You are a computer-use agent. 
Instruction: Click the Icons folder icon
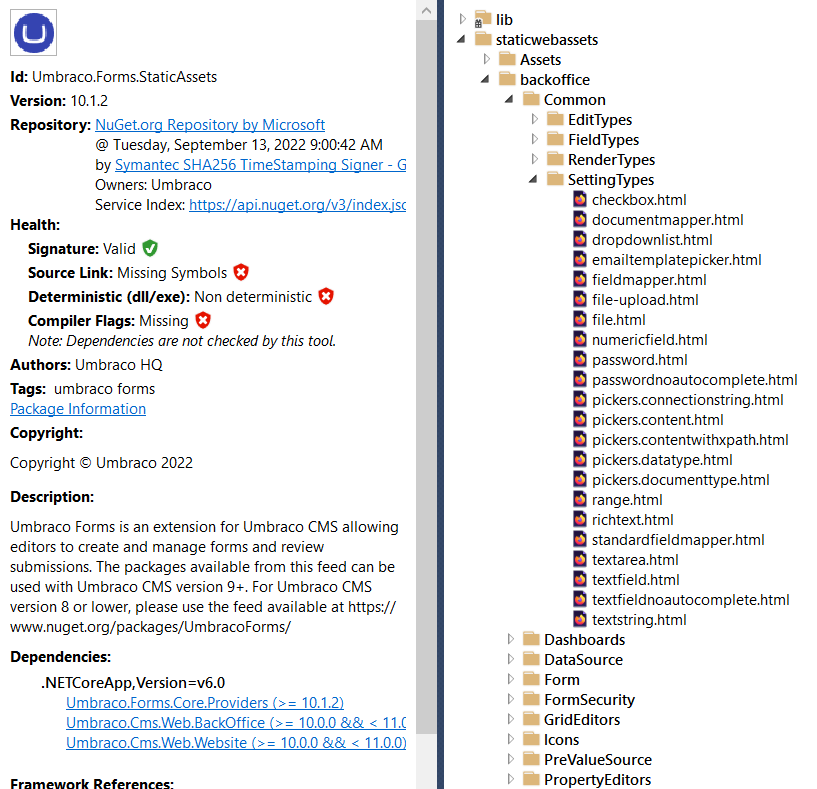pos(531,739)
